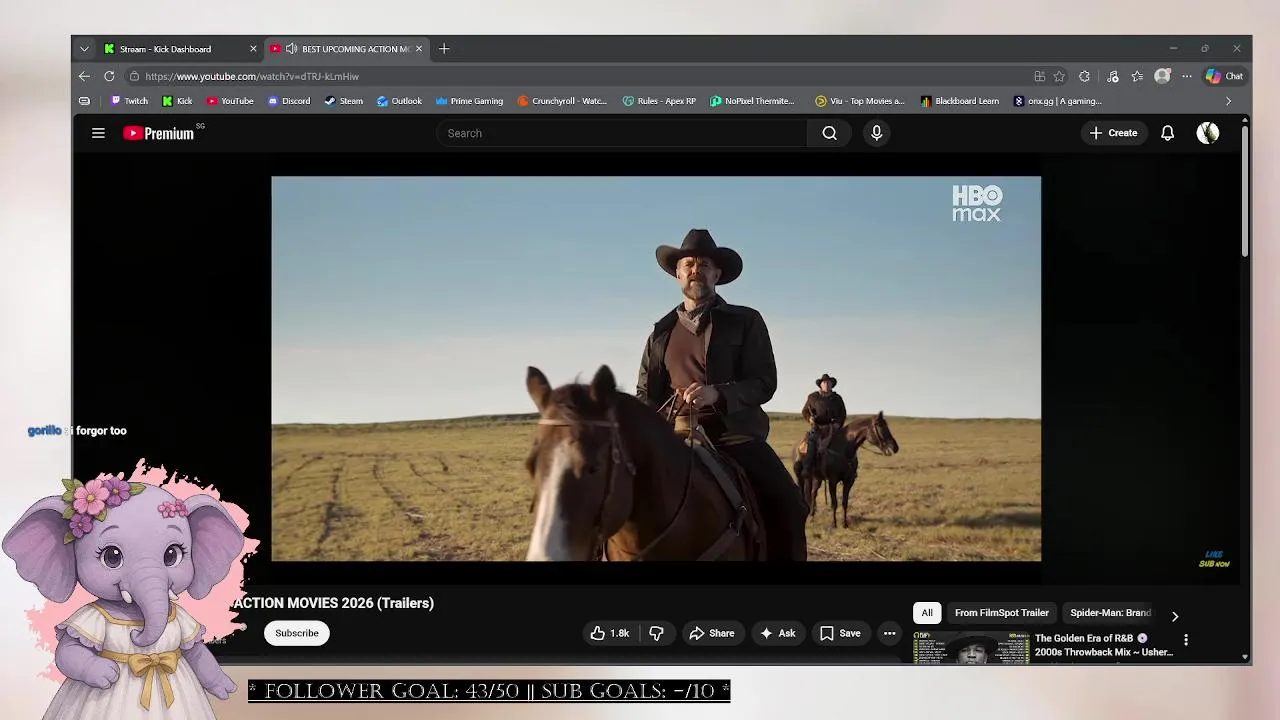This screenshot has height=720, width=1280.
Task: Click the YouTube search magnifier button
Action: pyautogui.click(x=829, y=133)
